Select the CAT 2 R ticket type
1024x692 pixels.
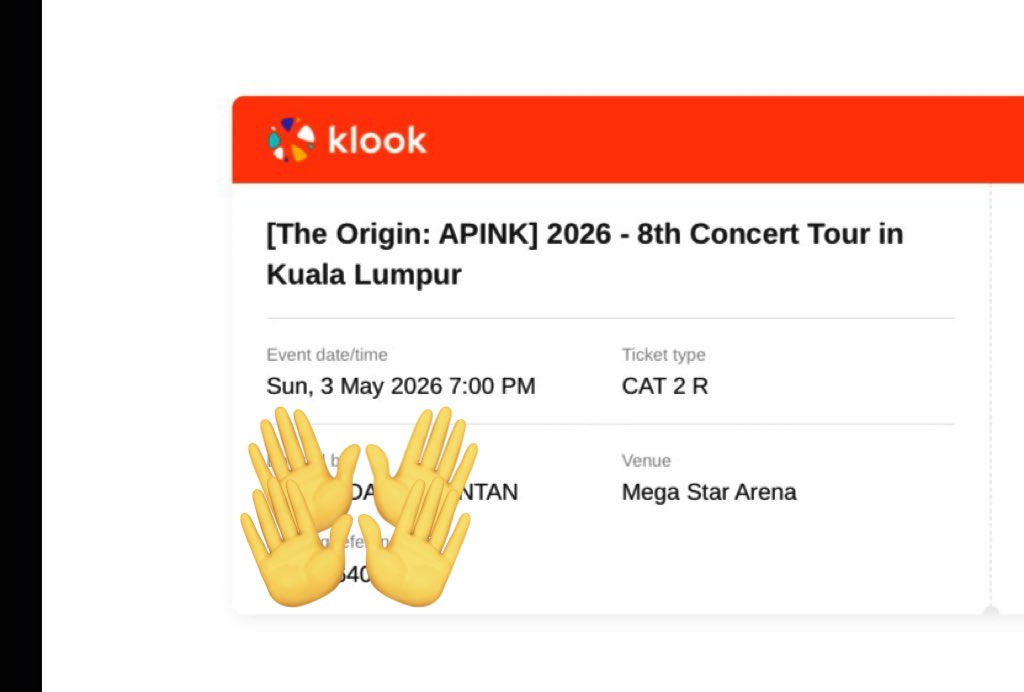click(x=665, y=386)
